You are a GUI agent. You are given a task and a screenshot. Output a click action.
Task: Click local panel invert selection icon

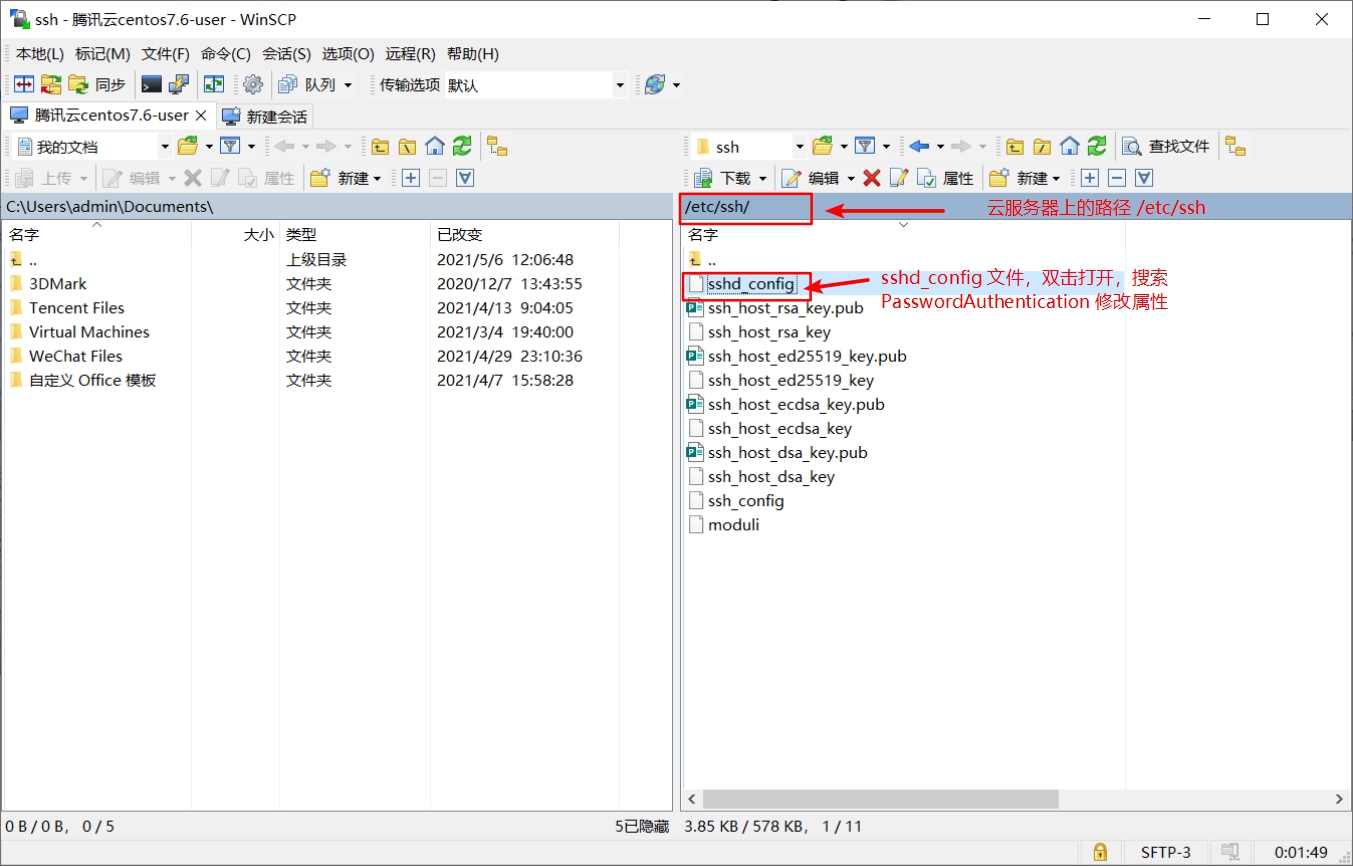tap(465, 178)
